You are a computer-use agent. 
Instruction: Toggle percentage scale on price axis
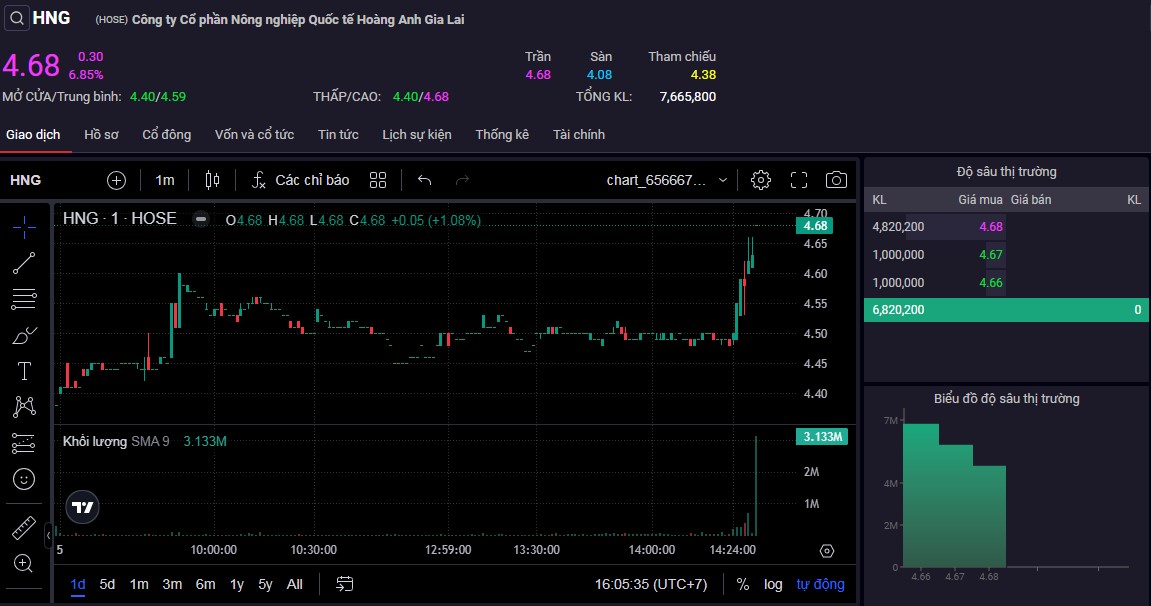pyautogui.click(x=743, y=584)
